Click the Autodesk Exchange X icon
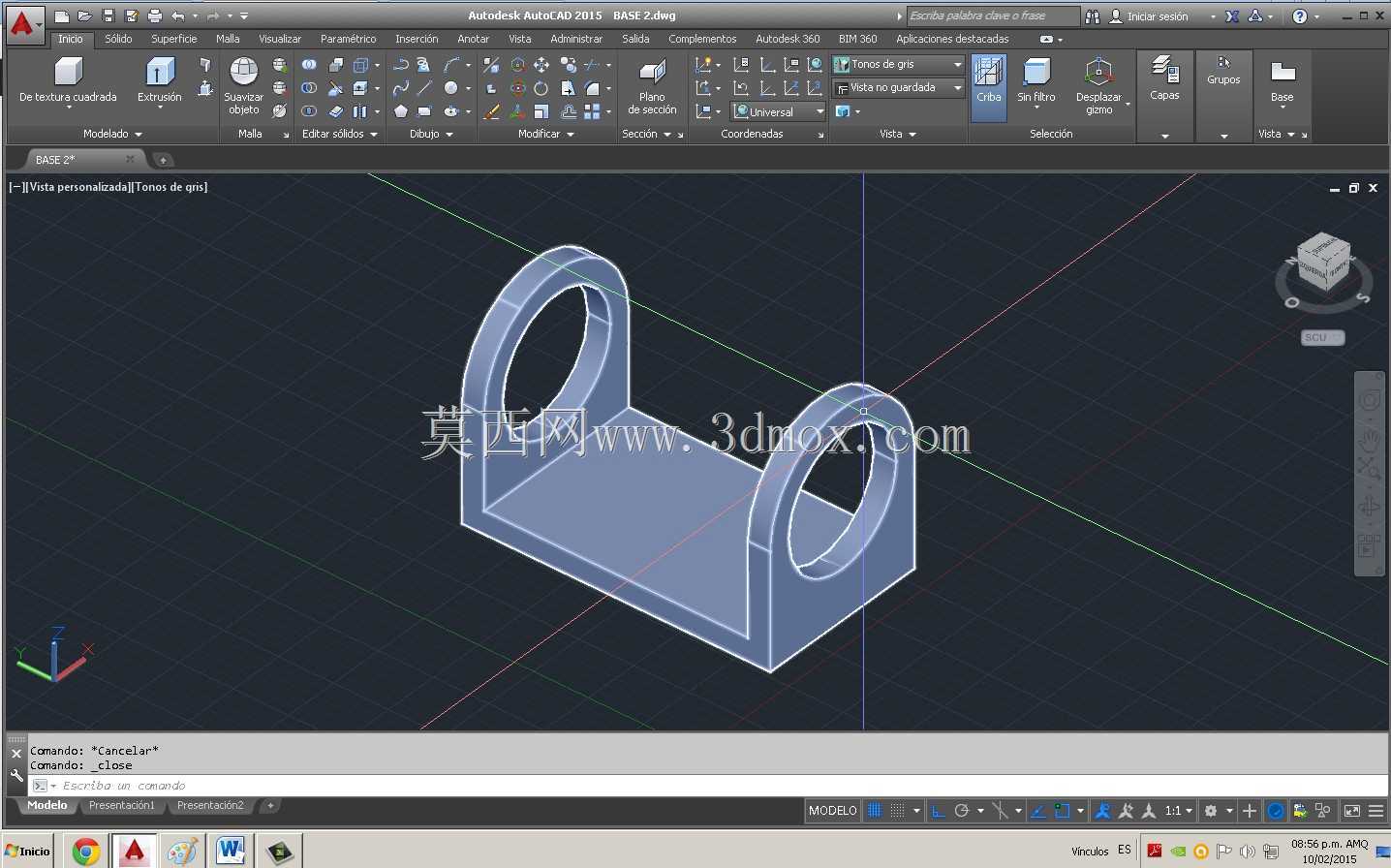 click(1232, 16)
